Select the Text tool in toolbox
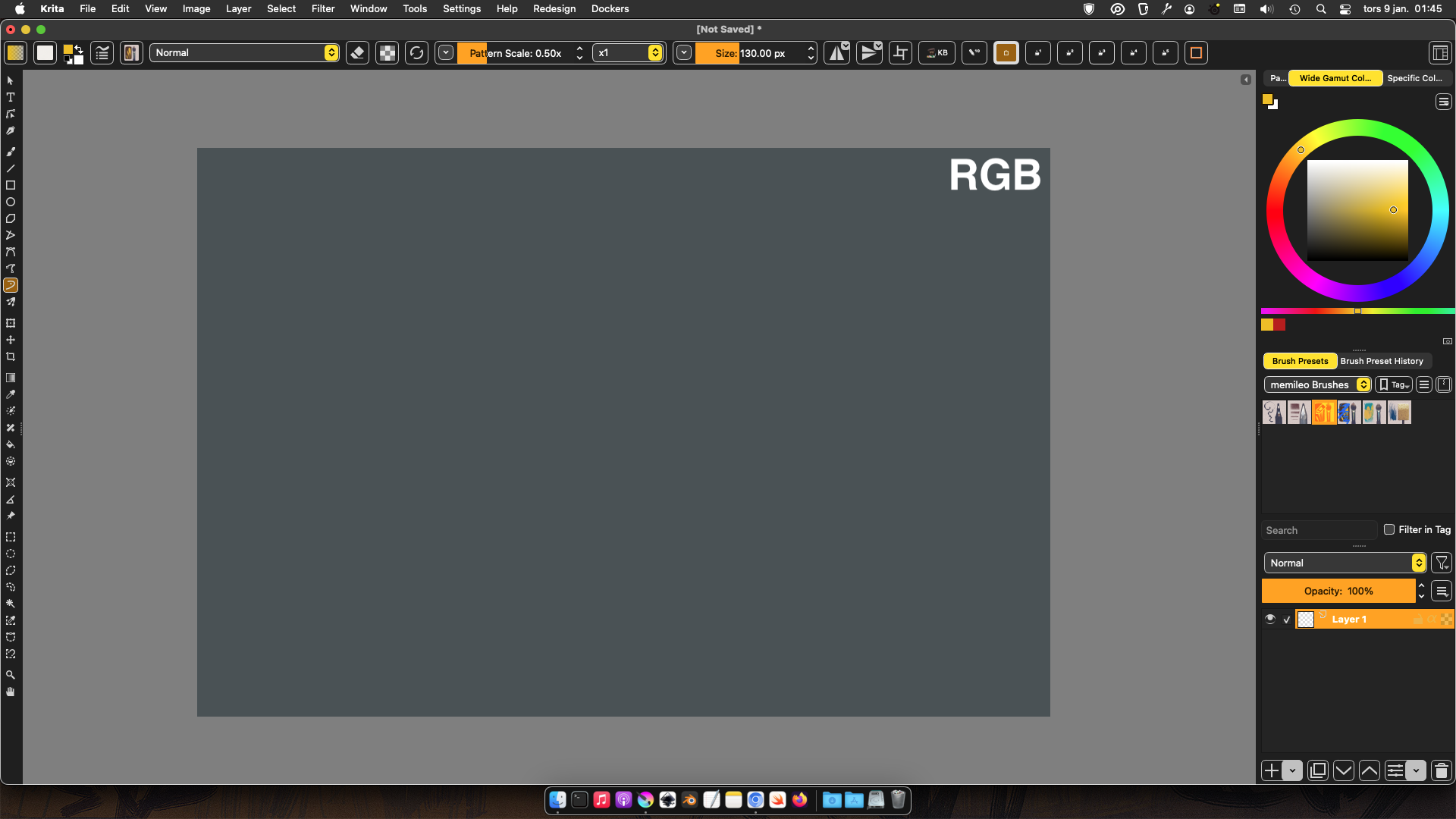Image resolution: width=1456 pixels, height=819 pixels. (11, 97)
